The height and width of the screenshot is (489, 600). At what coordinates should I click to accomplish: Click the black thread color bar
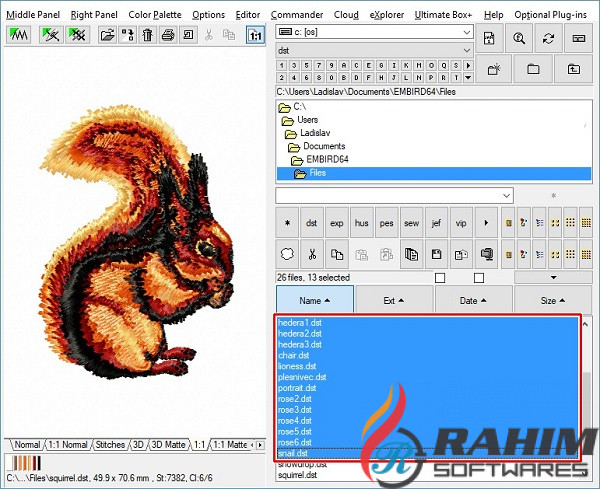coord(39,463)
